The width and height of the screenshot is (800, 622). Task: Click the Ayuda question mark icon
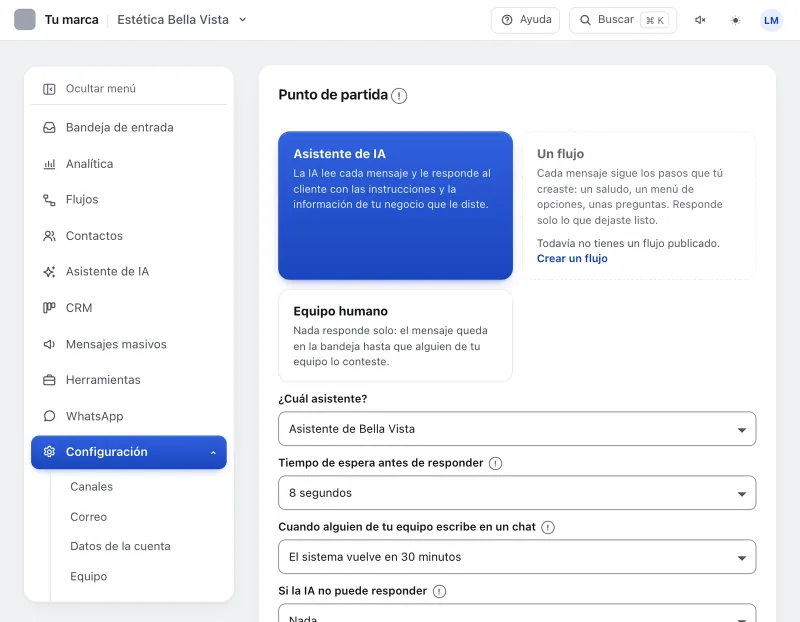507,20
